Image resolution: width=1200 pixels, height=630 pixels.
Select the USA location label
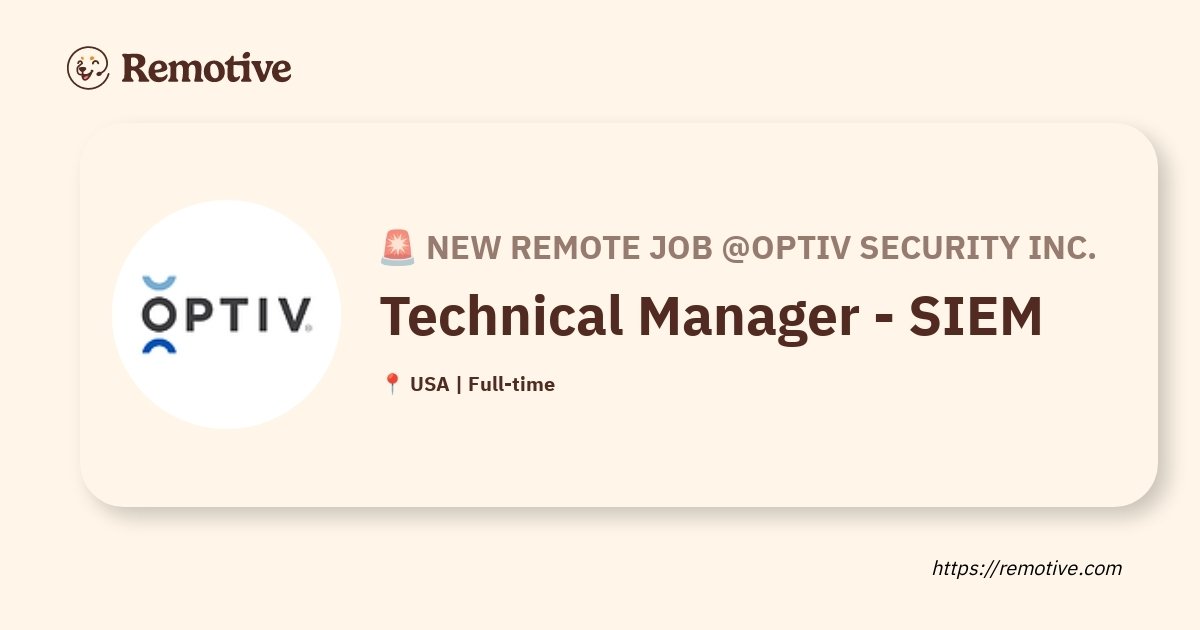pos(430,384)
